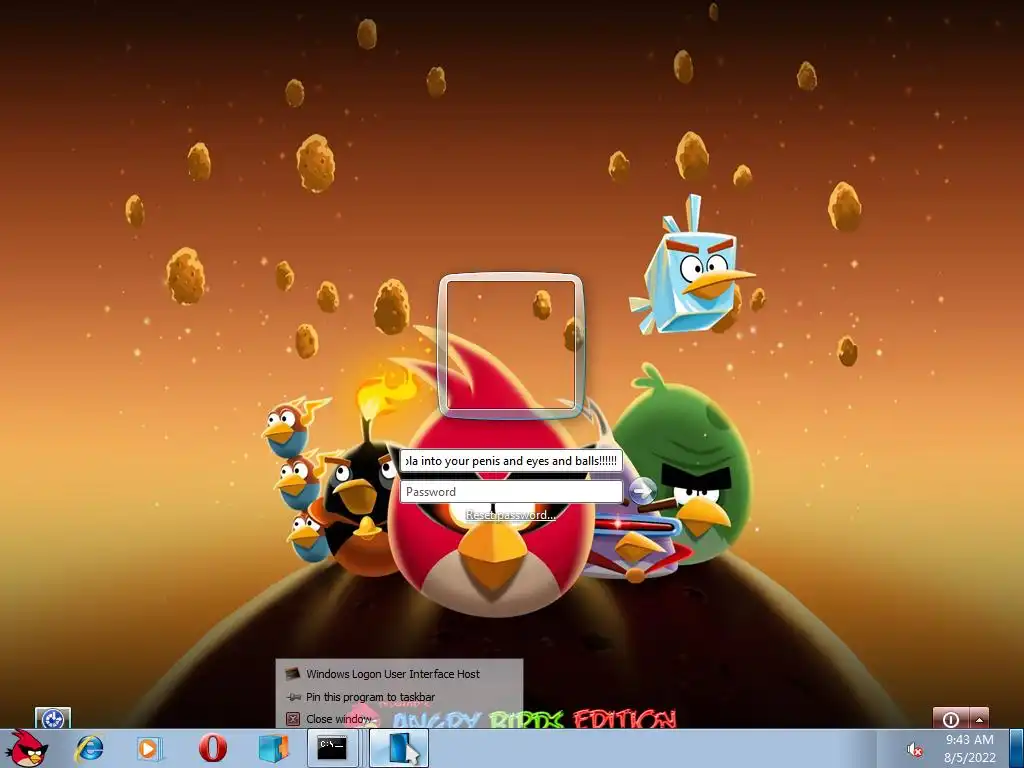Screen dimensions: 1024x768
Task: Open the clock showing 9:43 AM
Action: (x=970, y=748)
